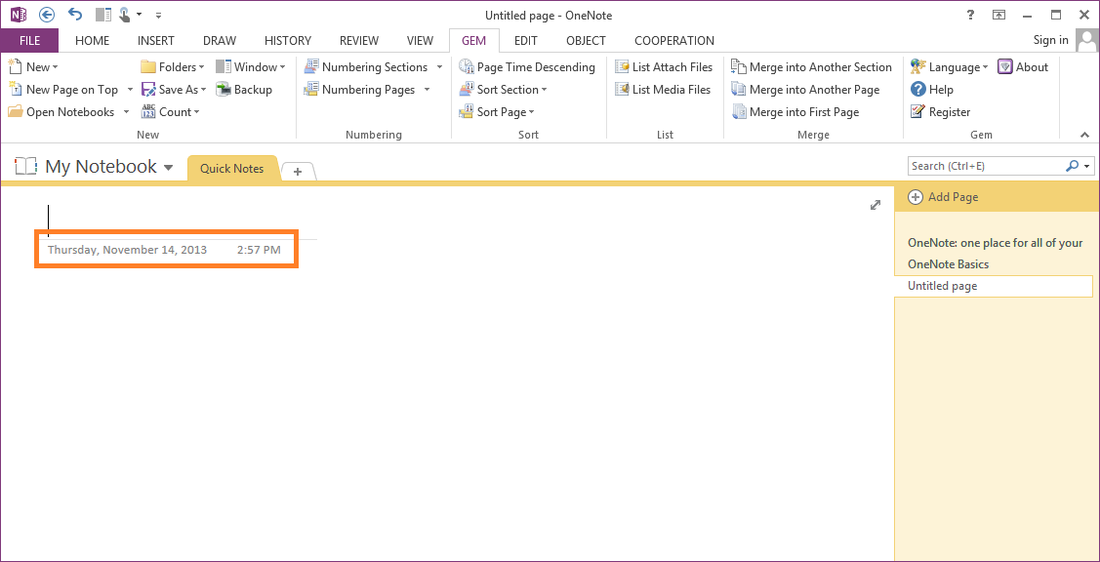Click Merge into First Page
This screenshot has height=562, width=1100.
[x=795, y=112]
